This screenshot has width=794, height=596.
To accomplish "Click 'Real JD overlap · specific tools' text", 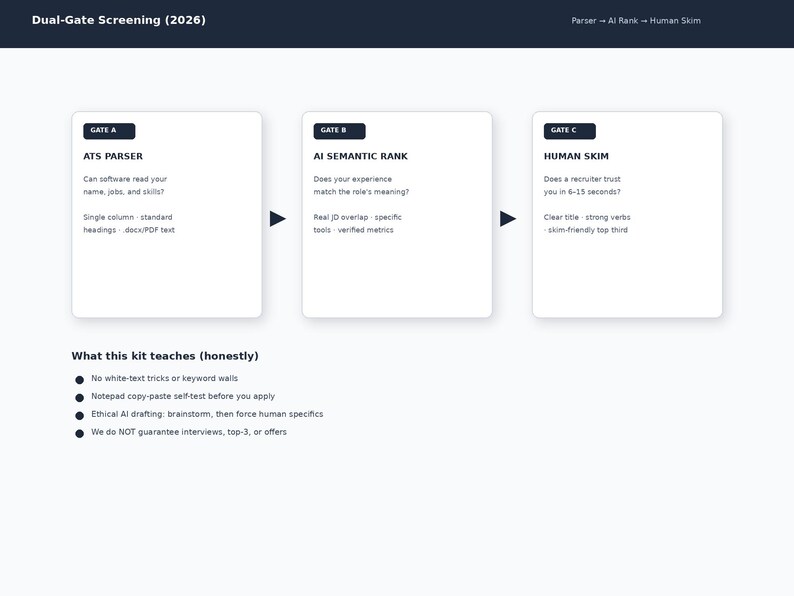I will pos(358,223).
